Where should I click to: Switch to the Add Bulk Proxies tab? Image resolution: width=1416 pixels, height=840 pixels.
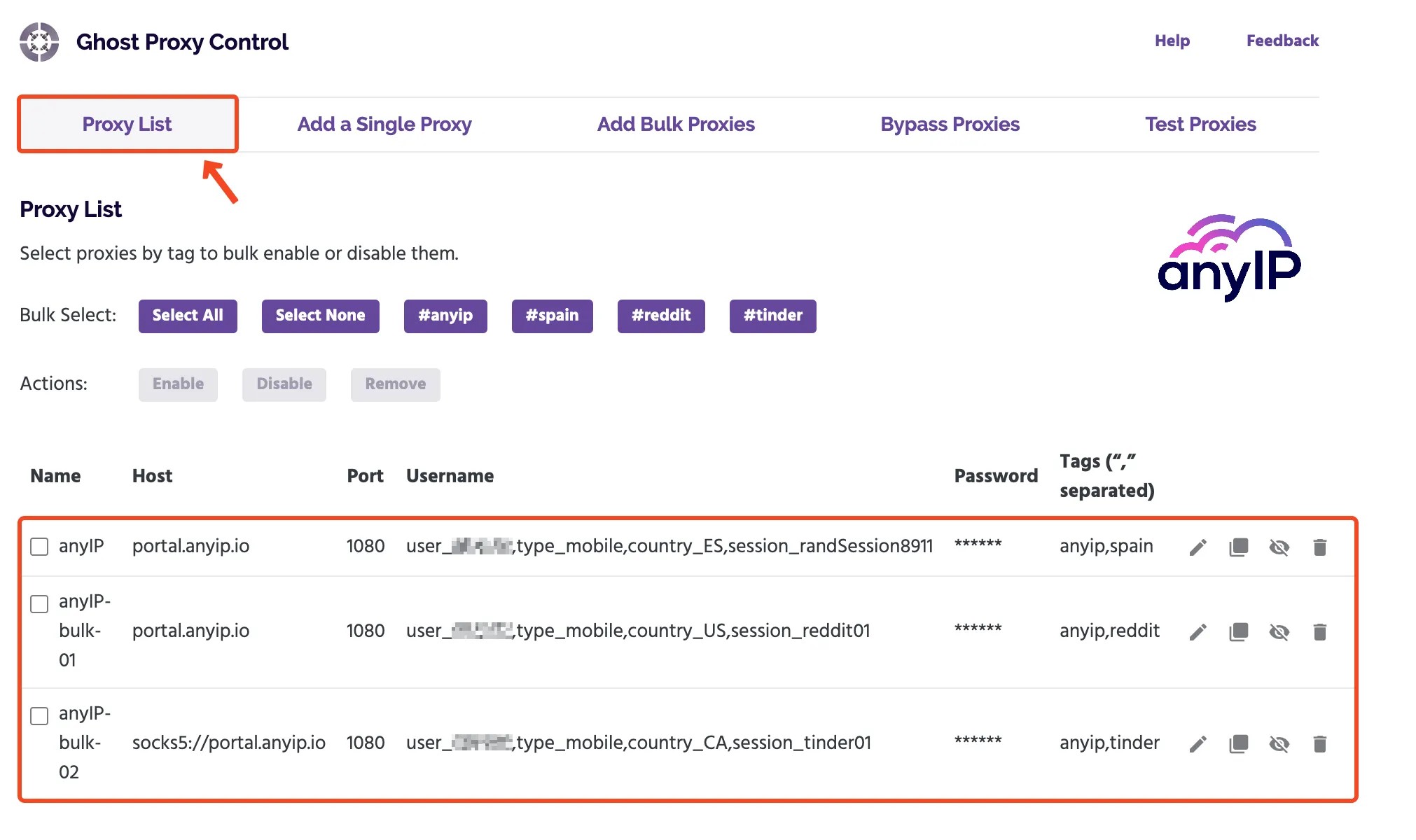click(675, 124)
